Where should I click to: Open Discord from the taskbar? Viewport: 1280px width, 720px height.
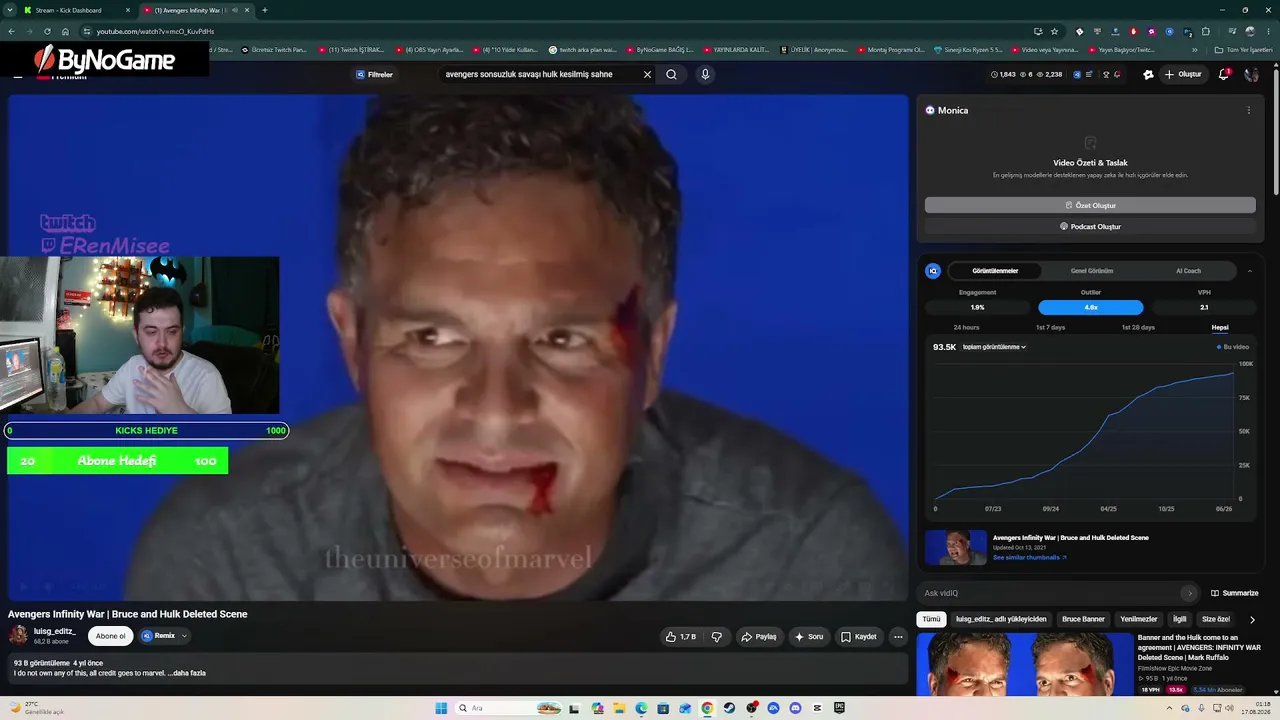point(795,708)
